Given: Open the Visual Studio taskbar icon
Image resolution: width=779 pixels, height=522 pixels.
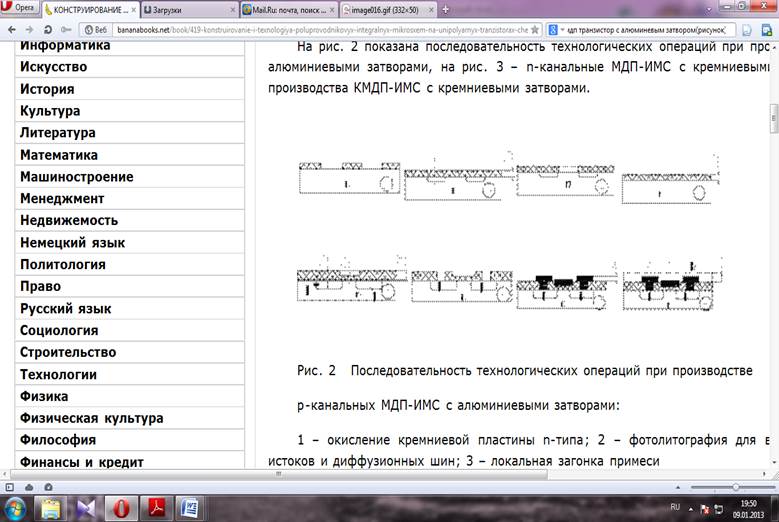Looking at the screenshot, I should click(x=86, y=508).
